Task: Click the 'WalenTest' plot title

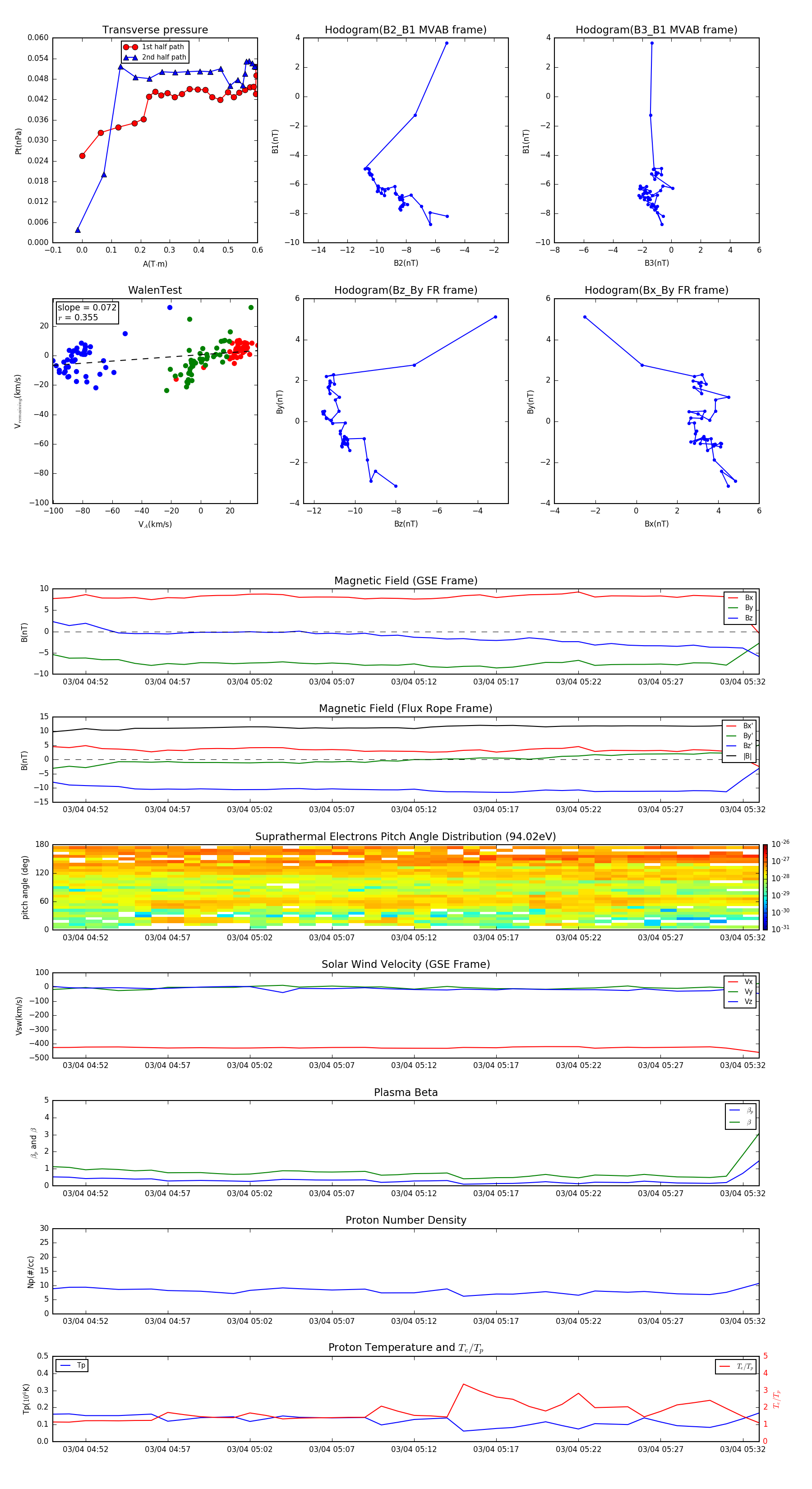Action: coord(155,290)
